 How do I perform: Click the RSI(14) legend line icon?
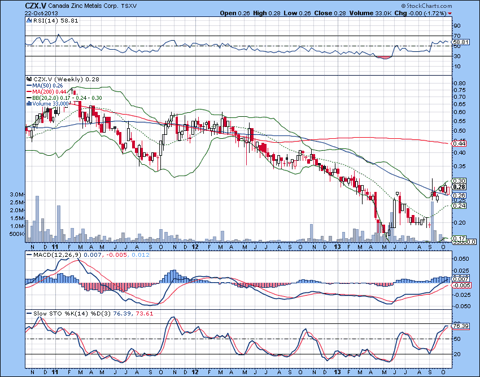tap(29, 21)
